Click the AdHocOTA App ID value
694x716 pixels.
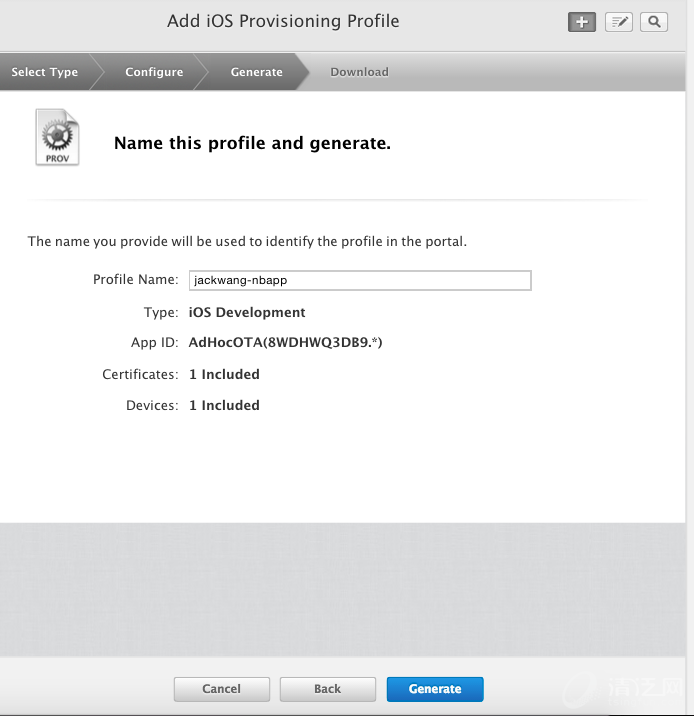[x=285, y=343]
